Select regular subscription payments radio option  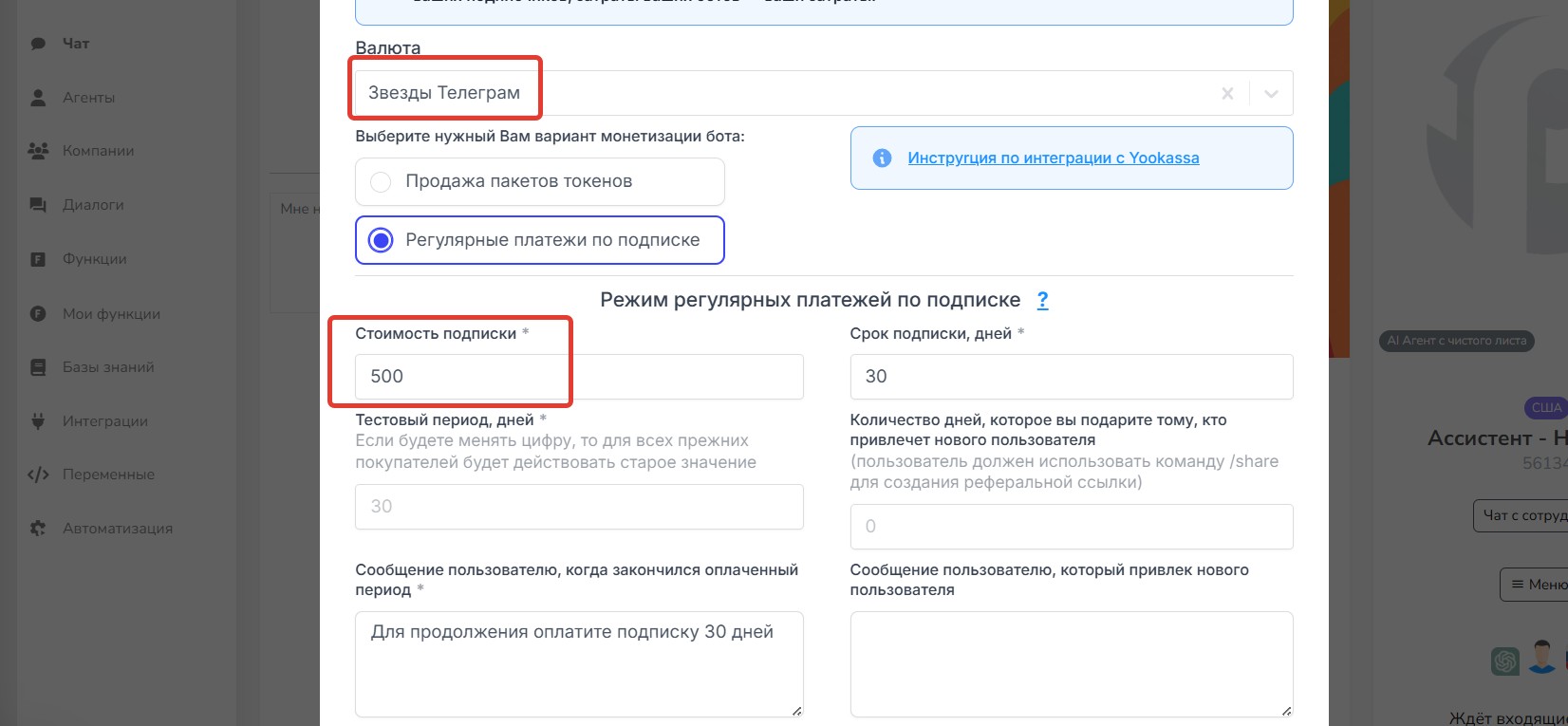point(381,241)
